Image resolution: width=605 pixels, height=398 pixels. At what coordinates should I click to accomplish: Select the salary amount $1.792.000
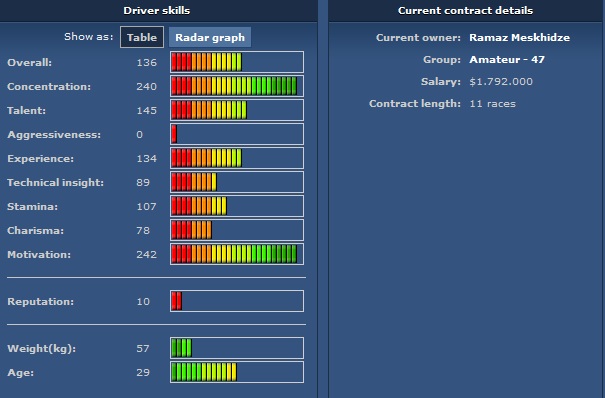point(501,81)
